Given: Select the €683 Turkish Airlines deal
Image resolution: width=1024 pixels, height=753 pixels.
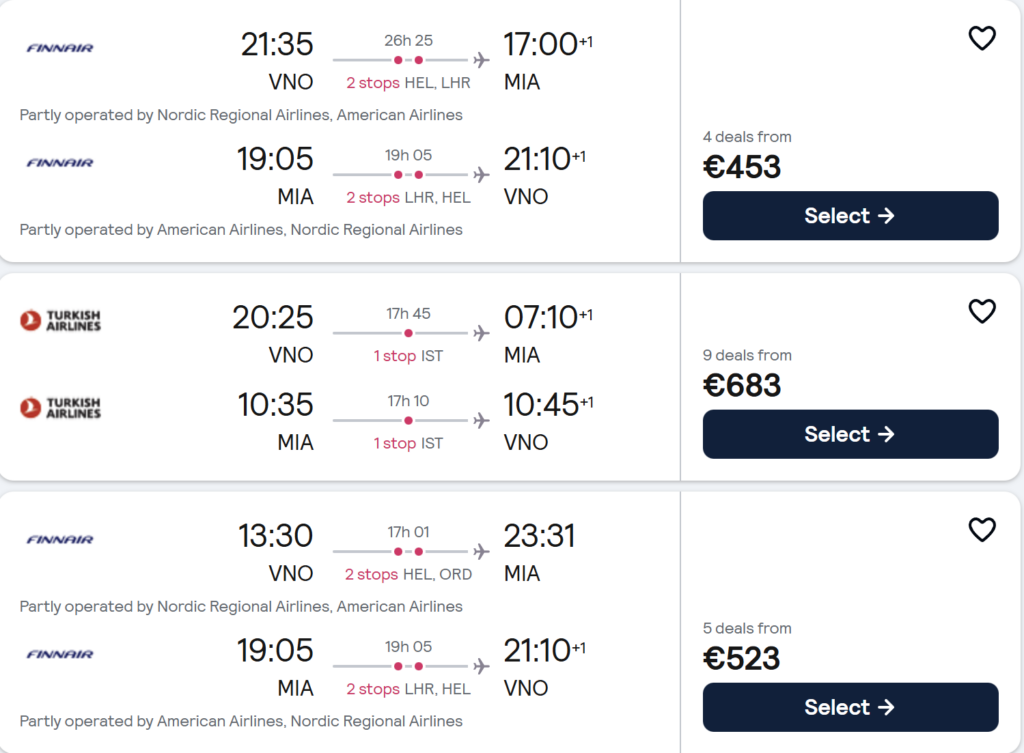Looking at the screenshot, I should 850,434.
